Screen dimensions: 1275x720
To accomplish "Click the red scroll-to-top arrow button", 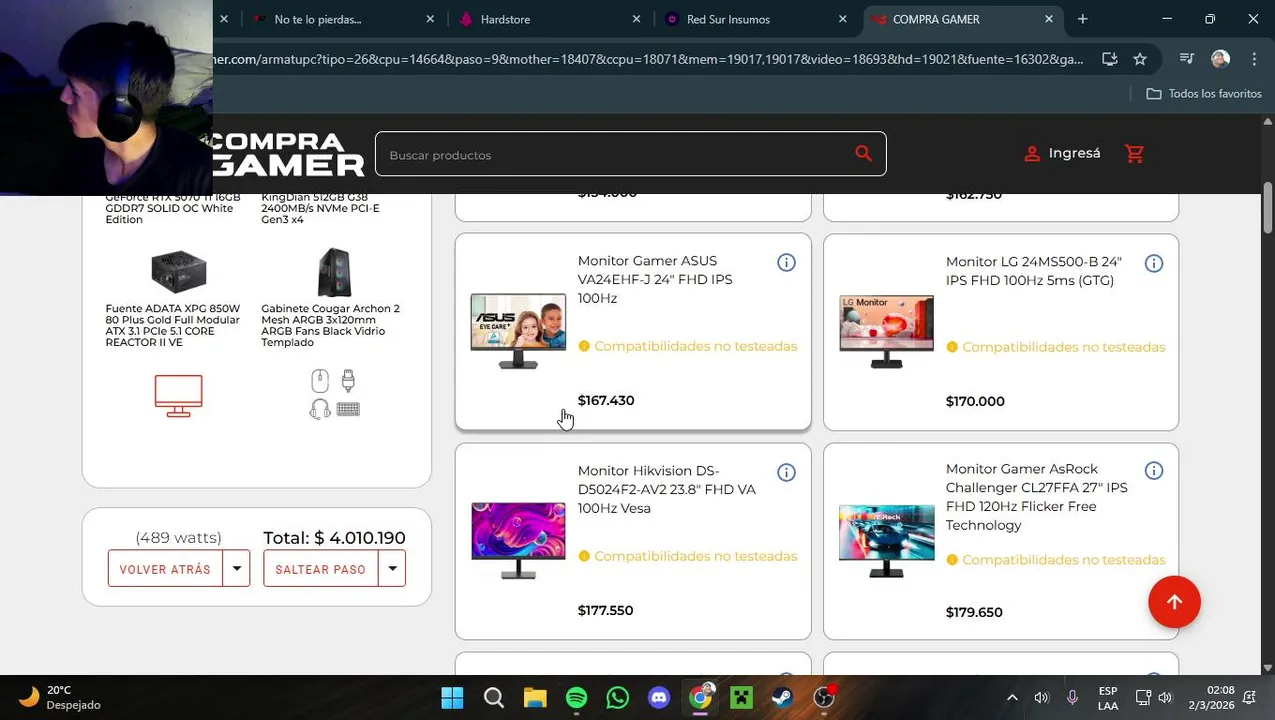I will coord(1174,602).
